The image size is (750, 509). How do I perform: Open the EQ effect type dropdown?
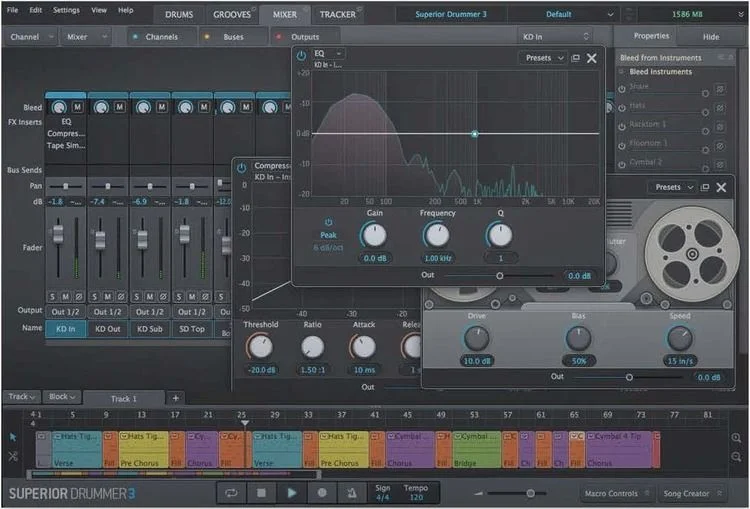point(328,53)
